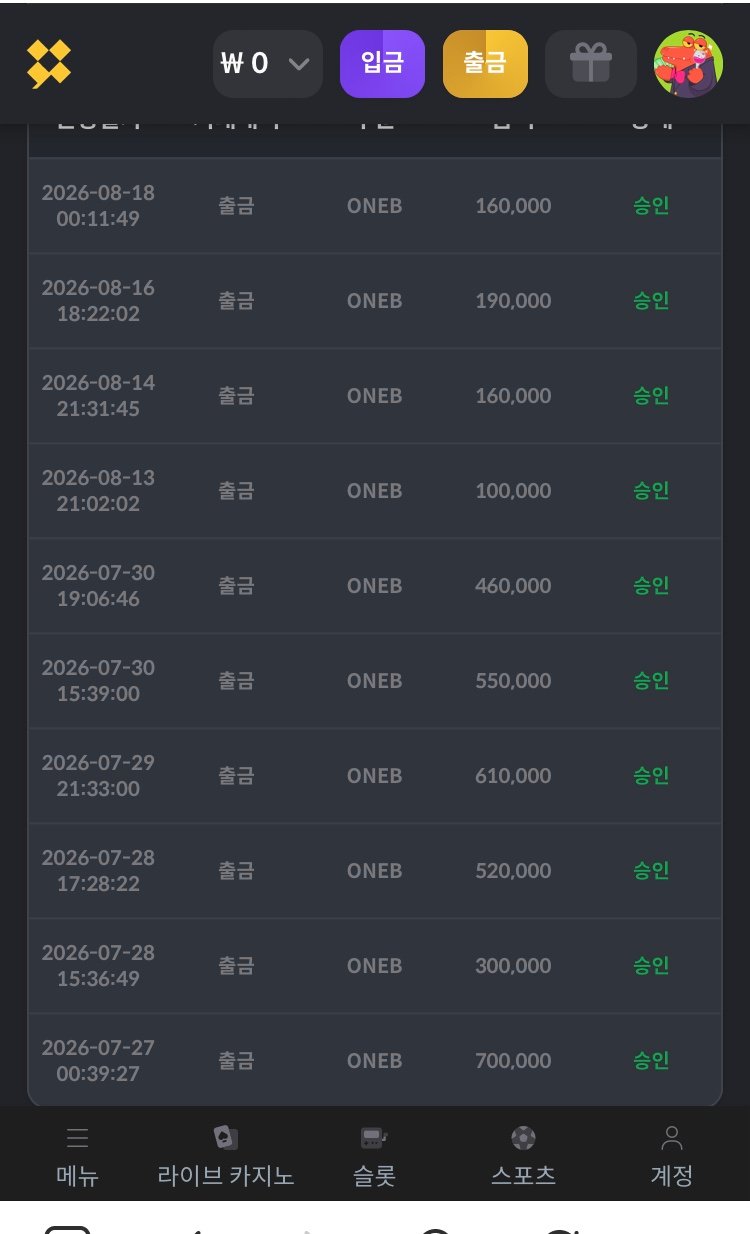This screenshot has height=1234, width=750.
Task: Expand the ₩ 0 balance dropdown
Action: (x=268, y=64)
